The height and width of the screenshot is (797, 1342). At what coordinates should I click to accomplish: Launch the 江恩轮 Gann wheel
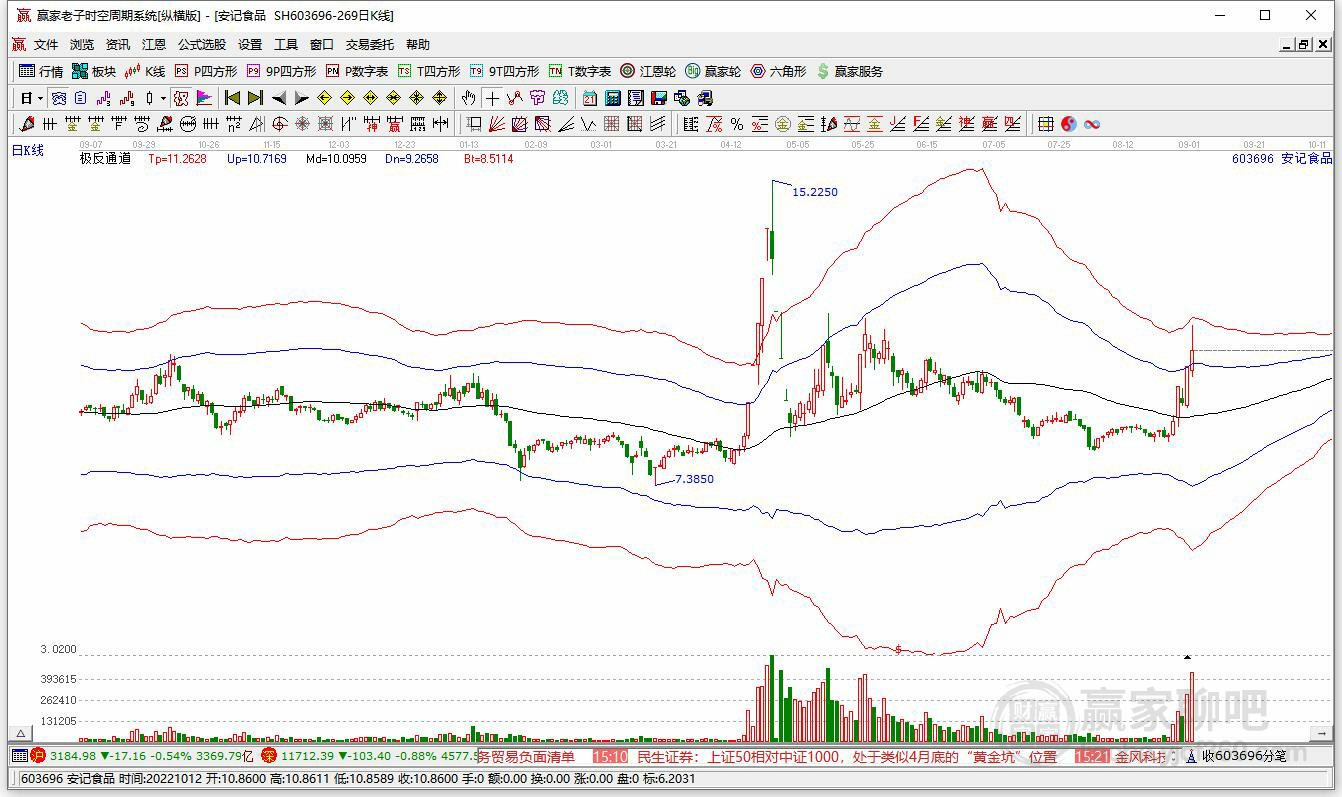point(648,71)
